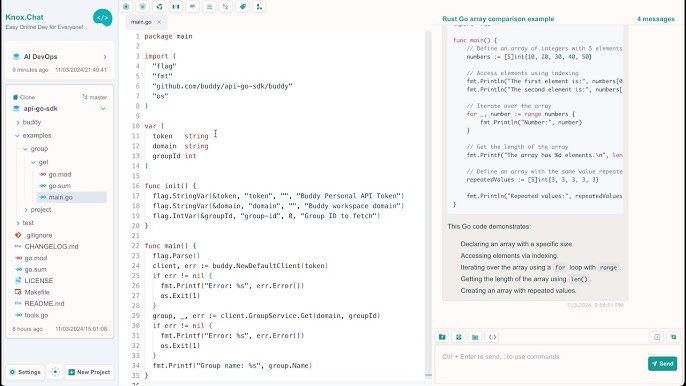This screenshot has width=686, height=386.
Task: Open the Makefile
Action: tap(32, 292)
